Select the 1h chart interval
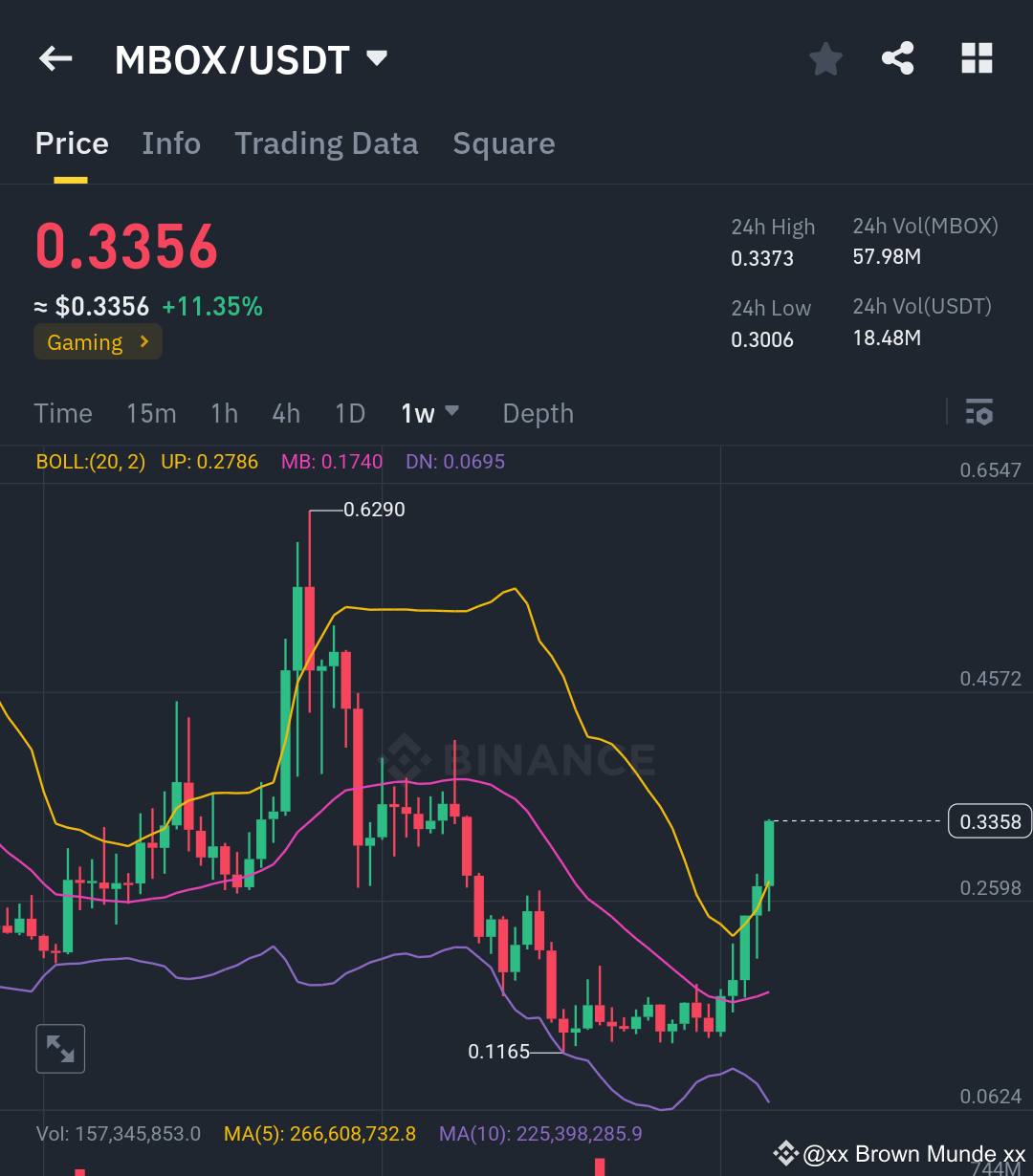1033x1176 pixels. [224, 413]
